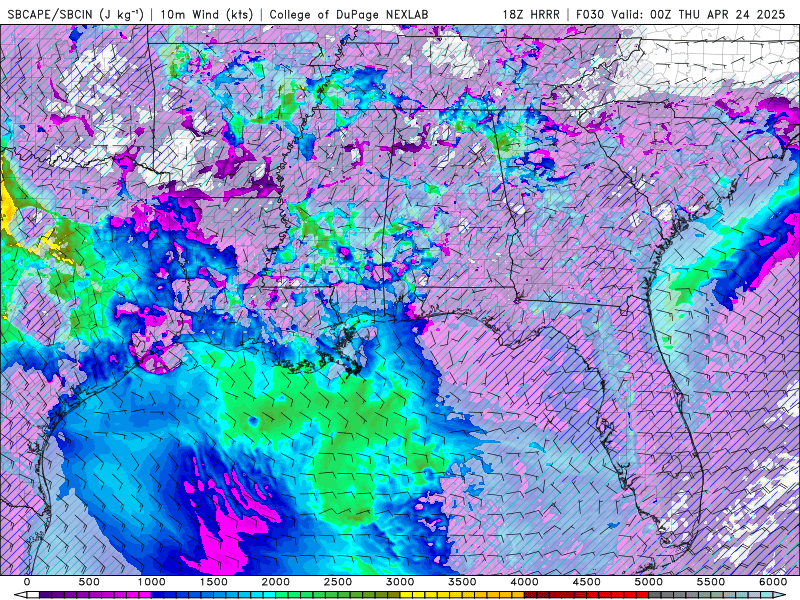800x600 pixels.
Task: Click the SBCAPE/SBCIN (J kg⁻¹) title text
Action: click(x=76, y=14)
